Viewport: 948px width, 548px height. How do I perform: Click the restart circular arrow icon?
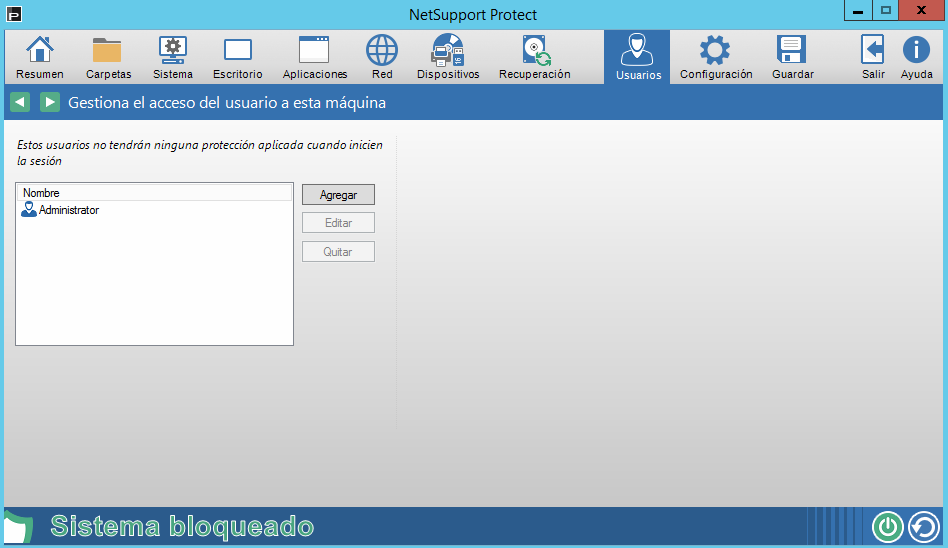(924, 527)
